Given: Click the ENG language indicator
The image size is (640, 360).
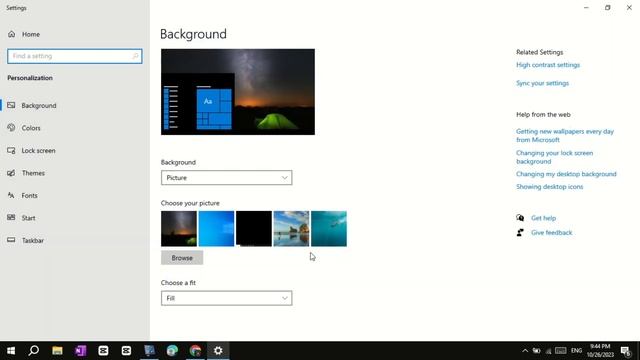Looking at the screenshot, I should tap(576, 351).
